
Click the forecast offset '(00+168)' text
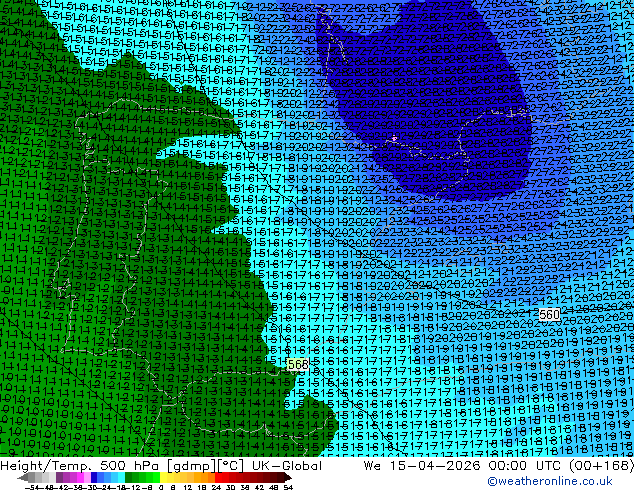pyautogui.click(x=604, y=466)
